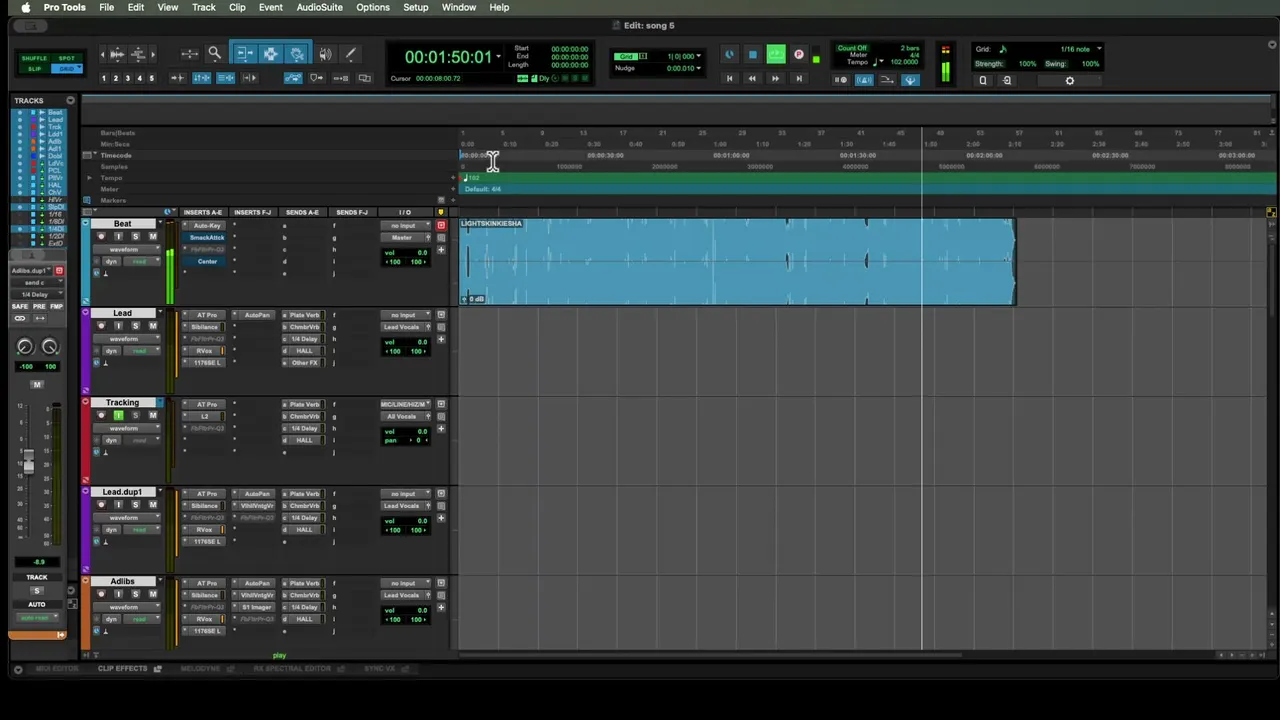The width and height of the screenshot is (1280, 720).
Task: Pick the Pencil tool
Action: (x=350, y=54)
